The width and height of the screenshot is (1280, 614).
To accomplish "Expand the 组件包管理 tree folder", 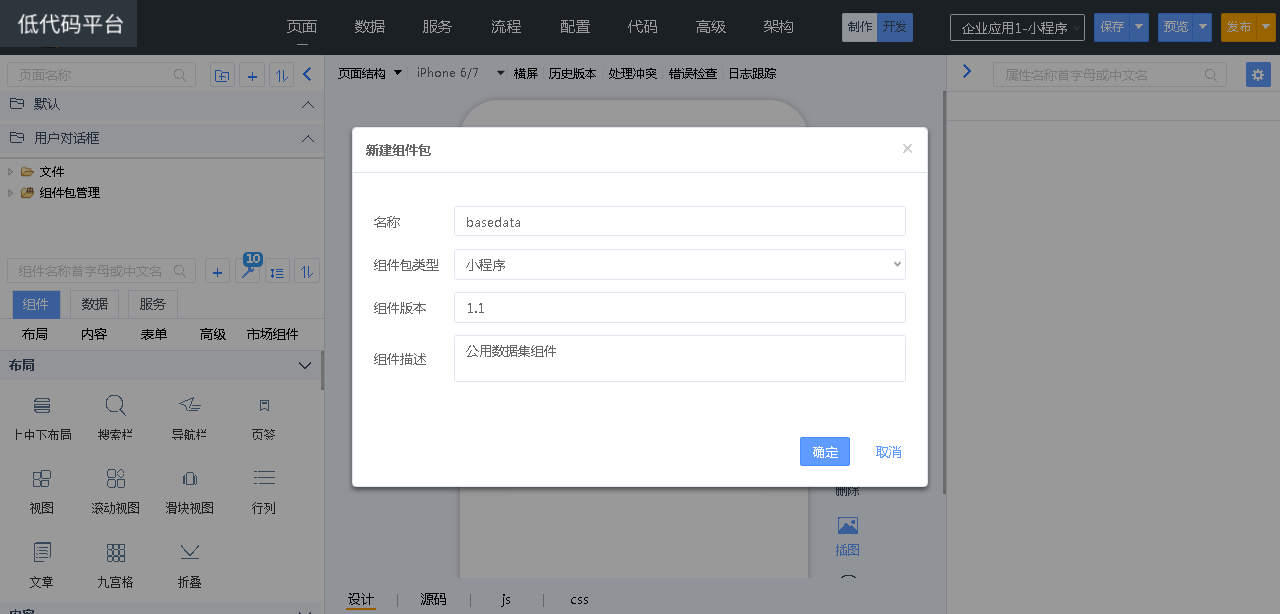I will click(11, 193).
